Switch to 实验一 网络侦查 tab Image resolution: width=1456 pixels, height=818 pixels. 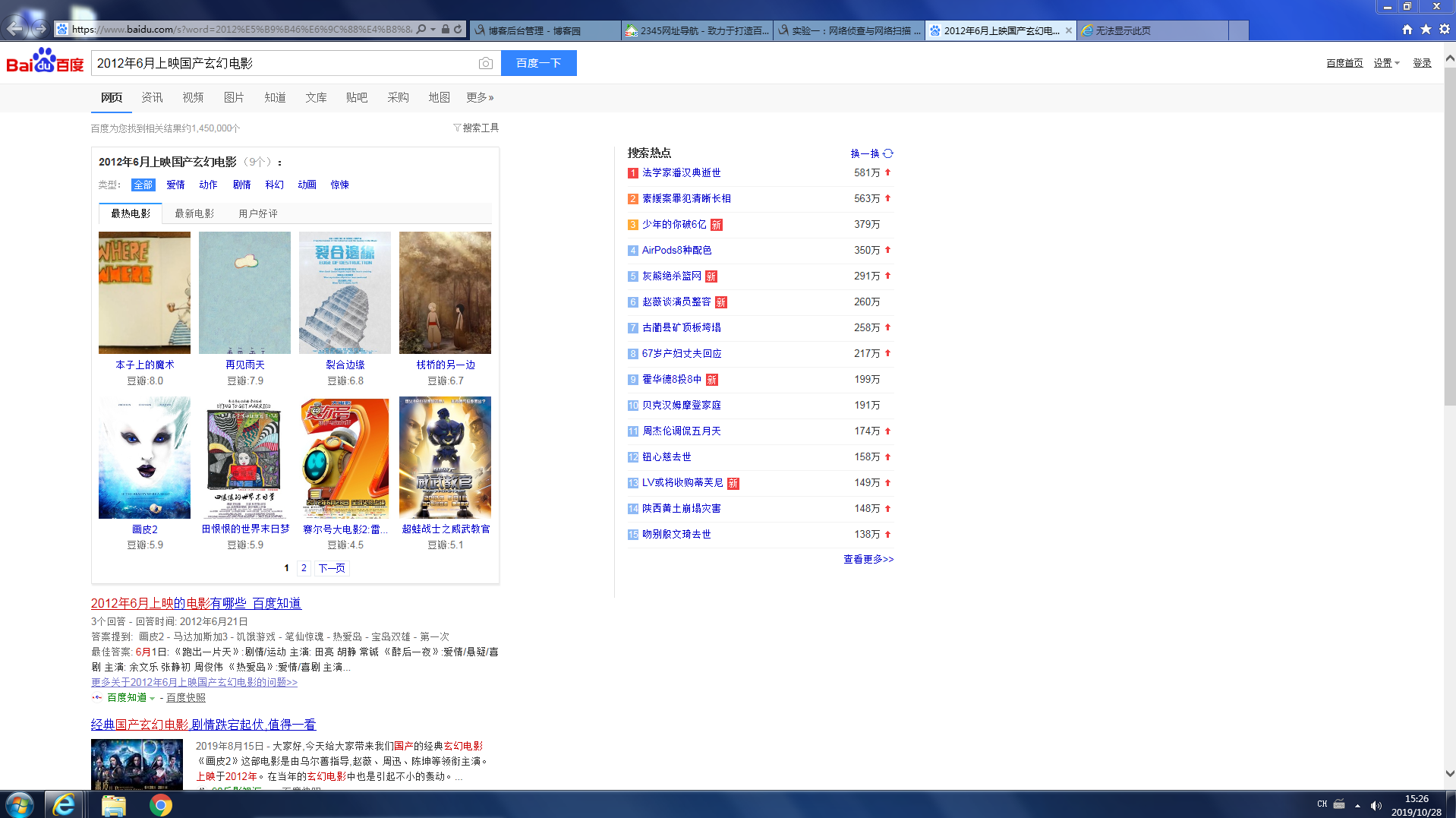tap(849, 30)
